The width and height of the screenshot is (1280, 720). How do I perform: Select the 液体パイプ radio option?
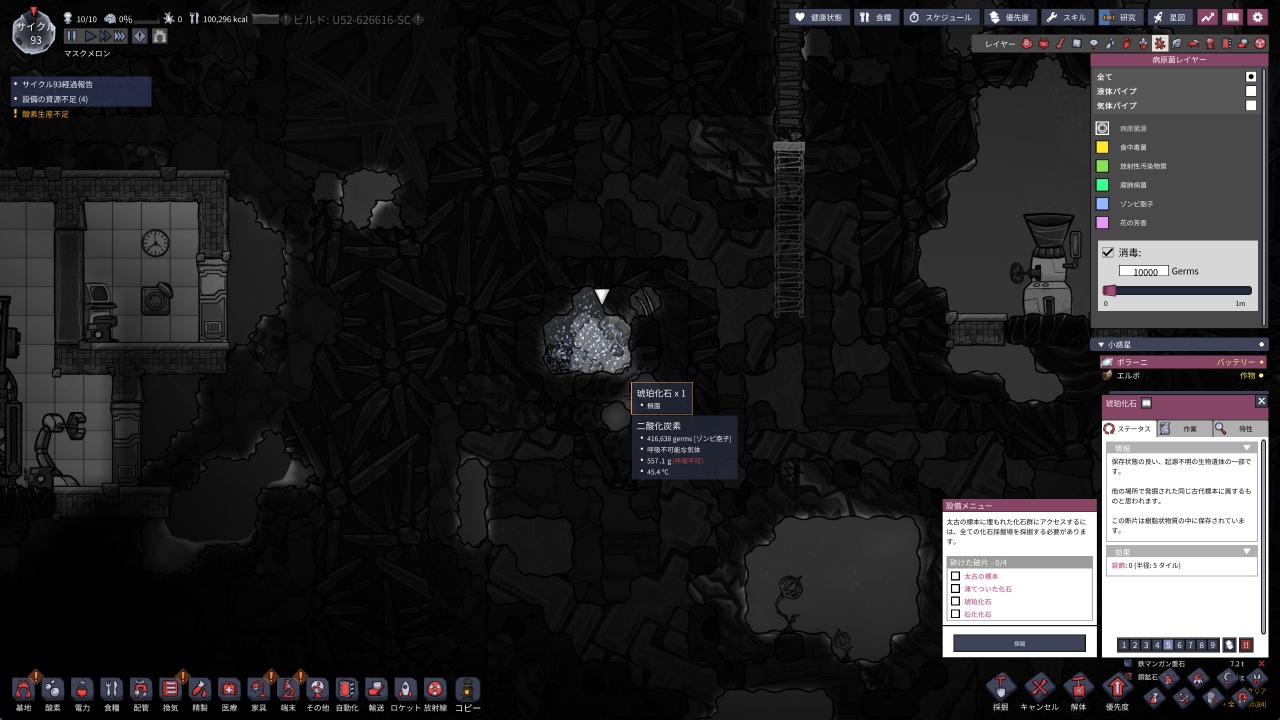[x=1250, y=91]
